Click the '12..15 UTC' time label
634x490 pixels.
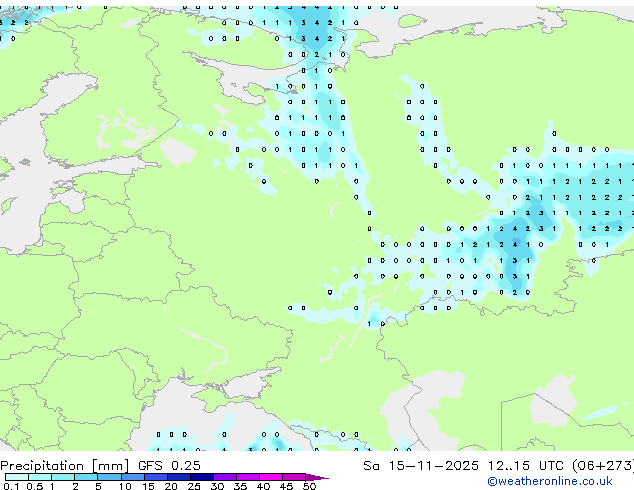tap(526, 466)
